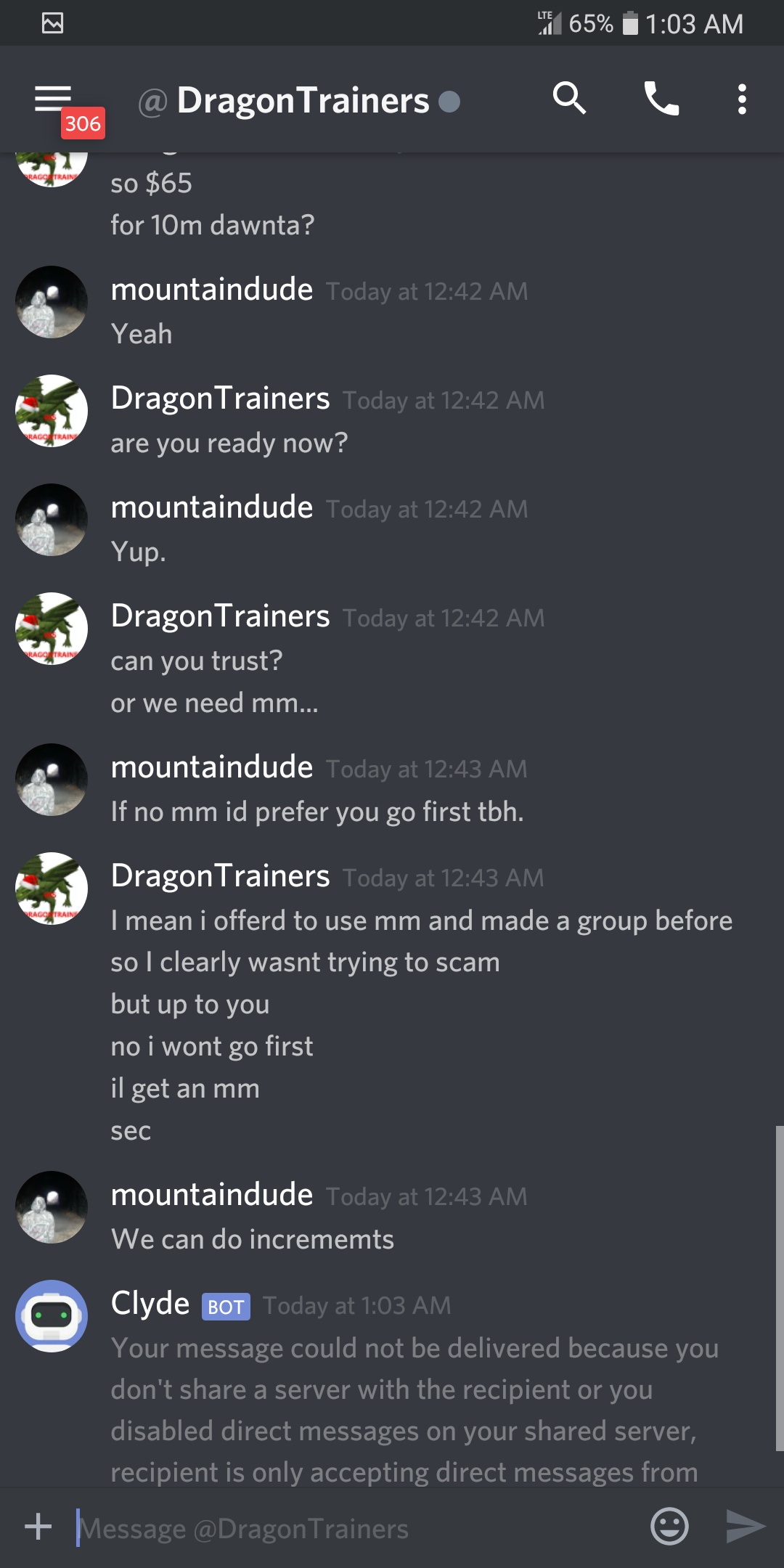Tap the send message arrow

pyautogui.click(x=746, y=1527)
